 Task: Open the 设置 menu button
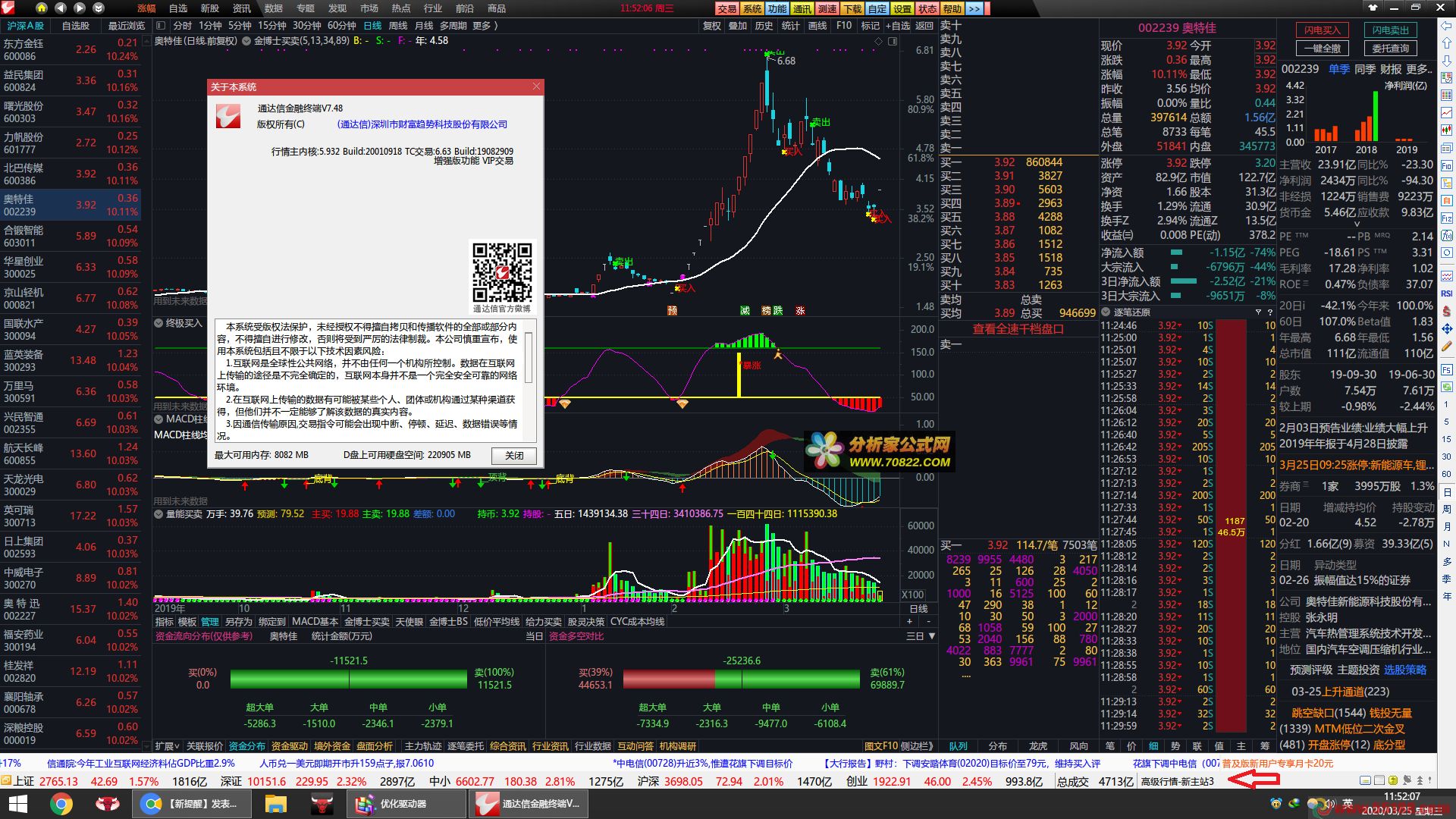(902, 8)
